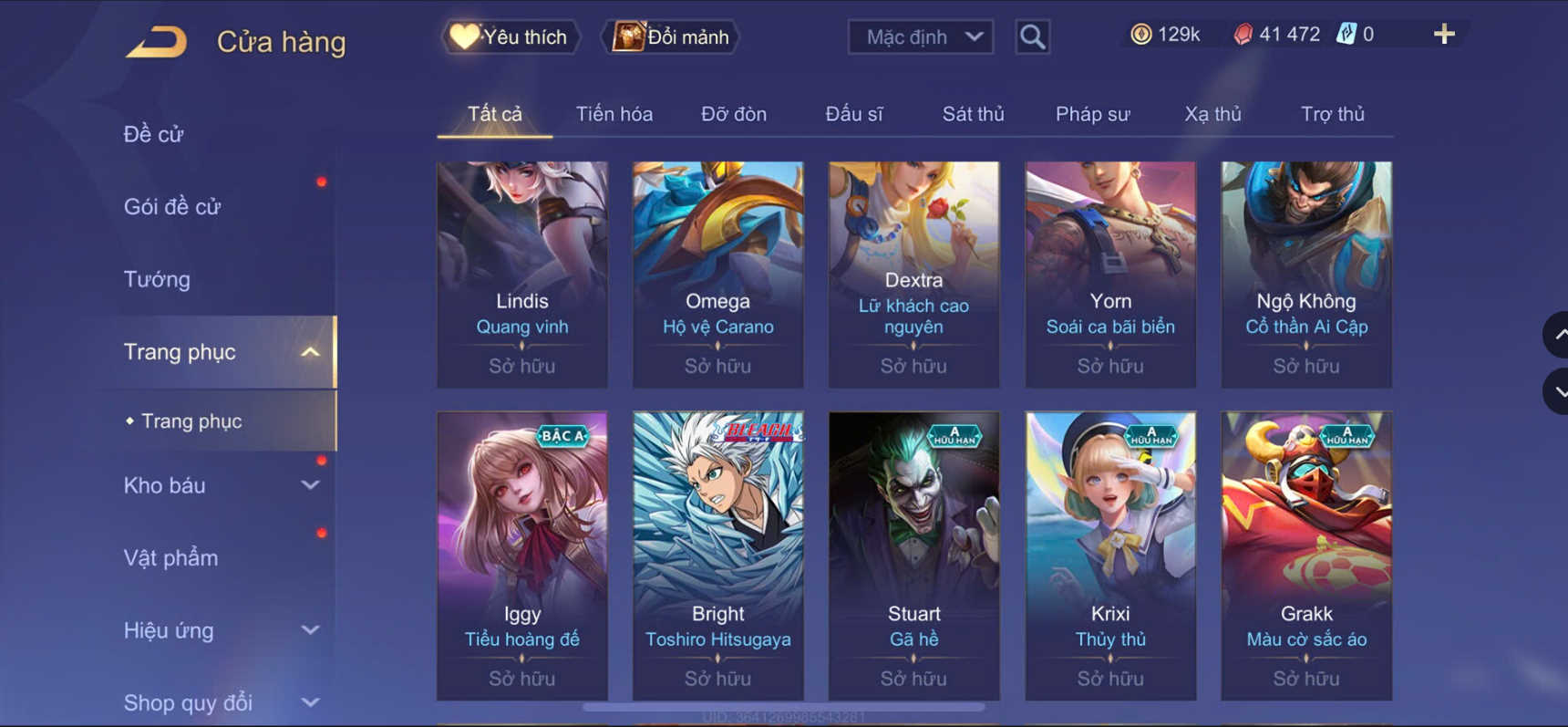Viewport: 1568px width, 727px height.
Task: Add currency with the plus icon
Action: click(1444, 35)
